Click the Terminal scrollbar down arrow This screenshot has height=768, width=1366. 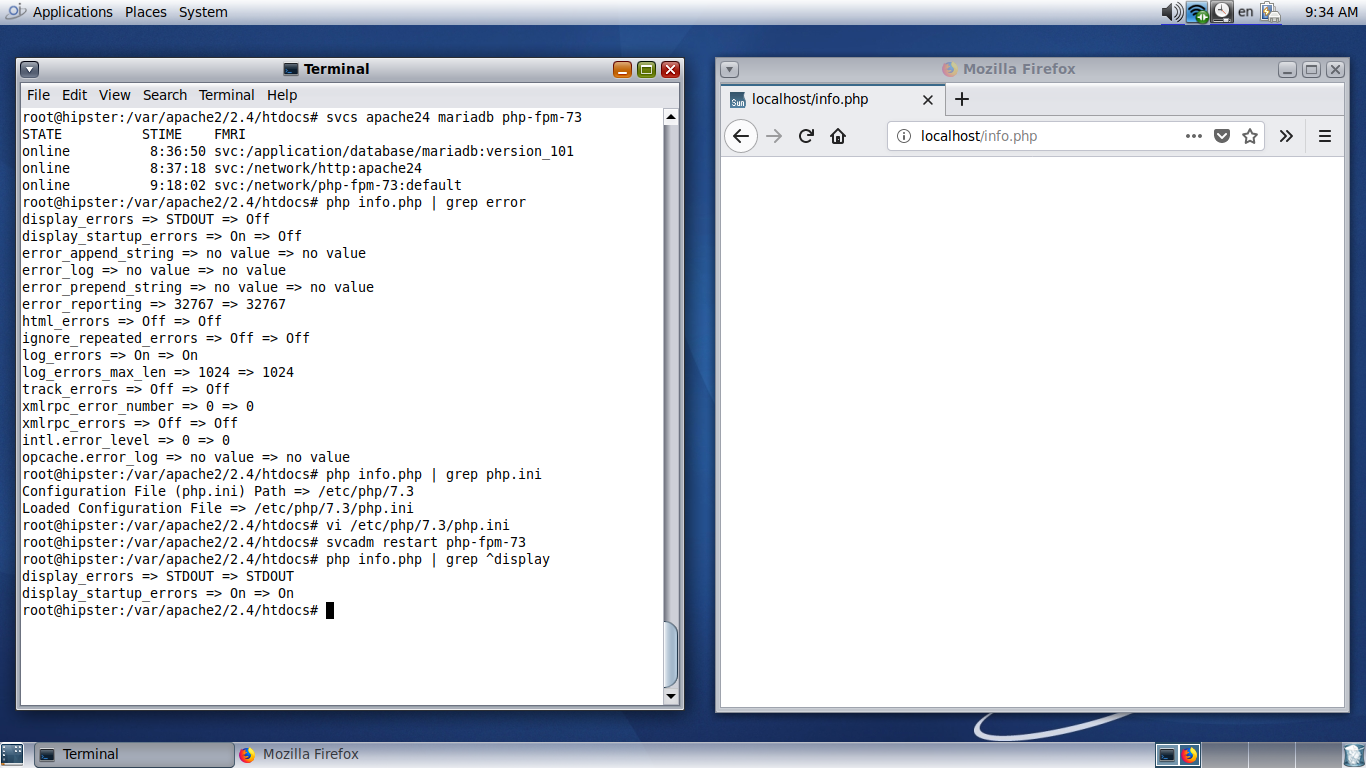click(670, 696)
